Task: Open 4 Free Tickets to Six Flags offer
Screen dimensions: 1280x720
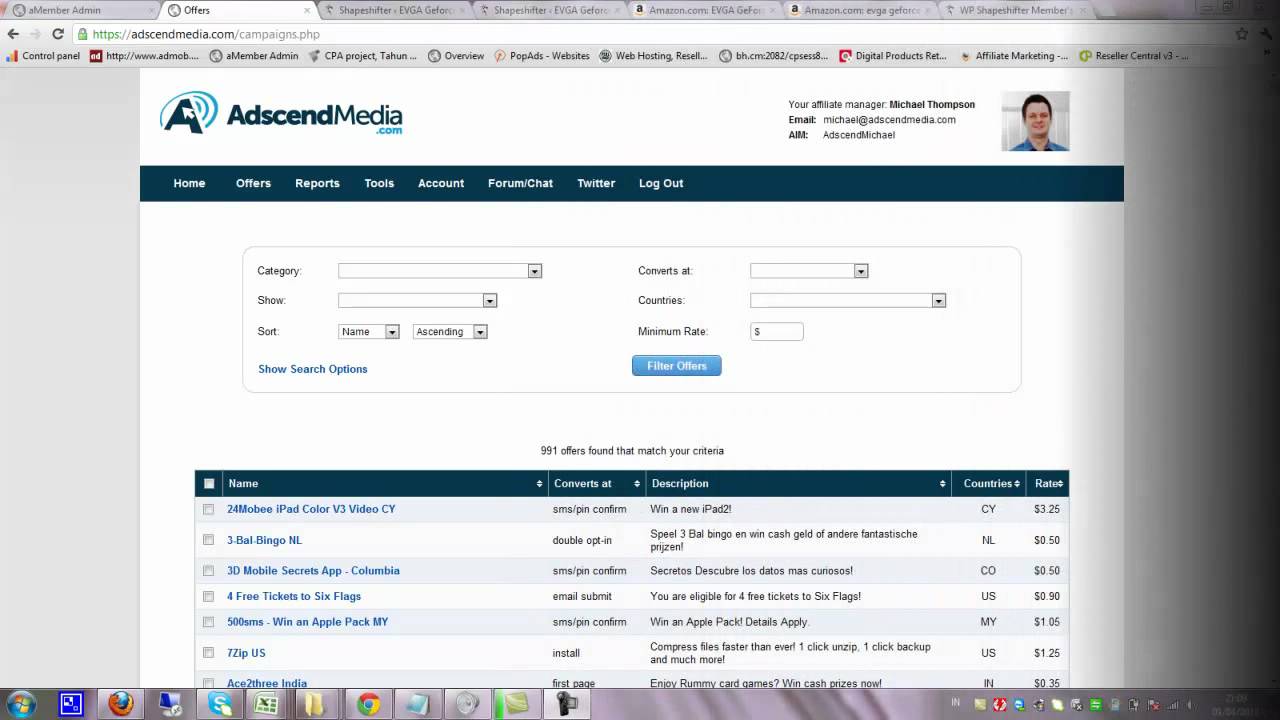Action: (x=294, y=597)
